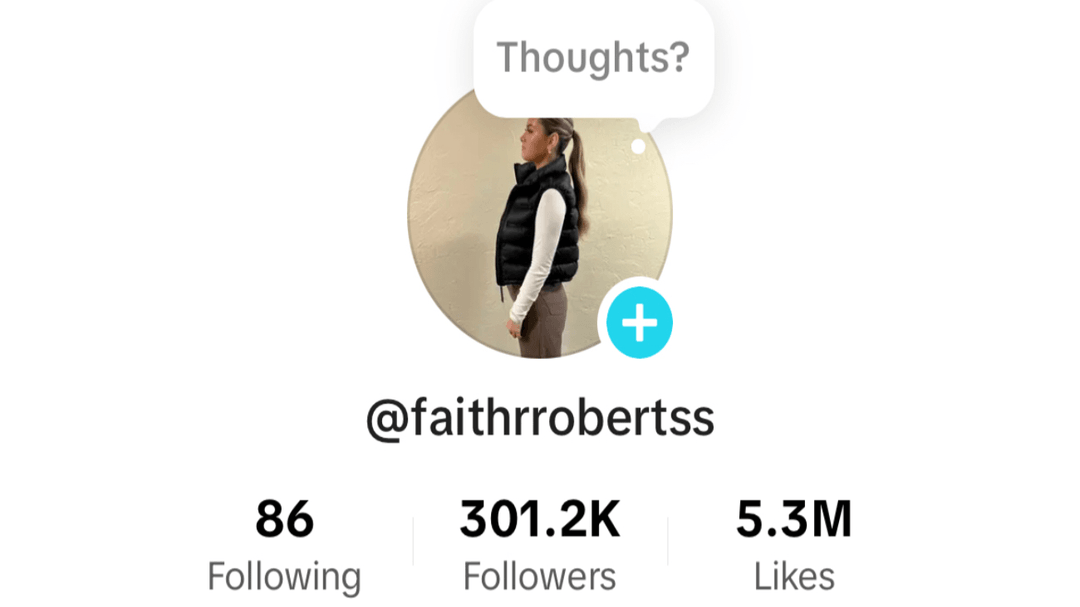Open the Followers label link
The height and width of the screenshot is (607, 1080).
[x=540, y=577]
